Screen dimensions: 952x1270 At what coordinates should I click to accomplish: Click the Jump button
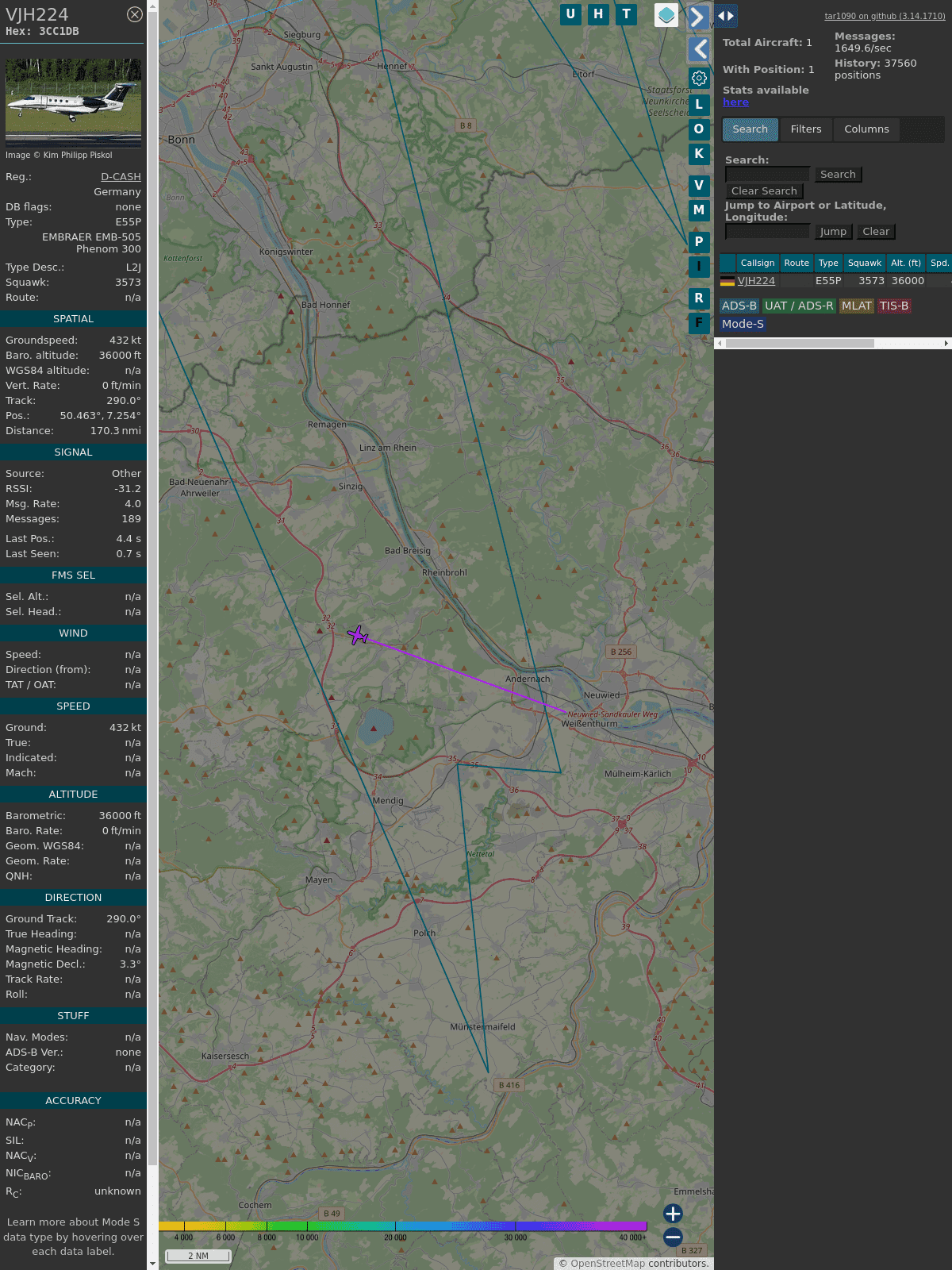pos(833,232)
